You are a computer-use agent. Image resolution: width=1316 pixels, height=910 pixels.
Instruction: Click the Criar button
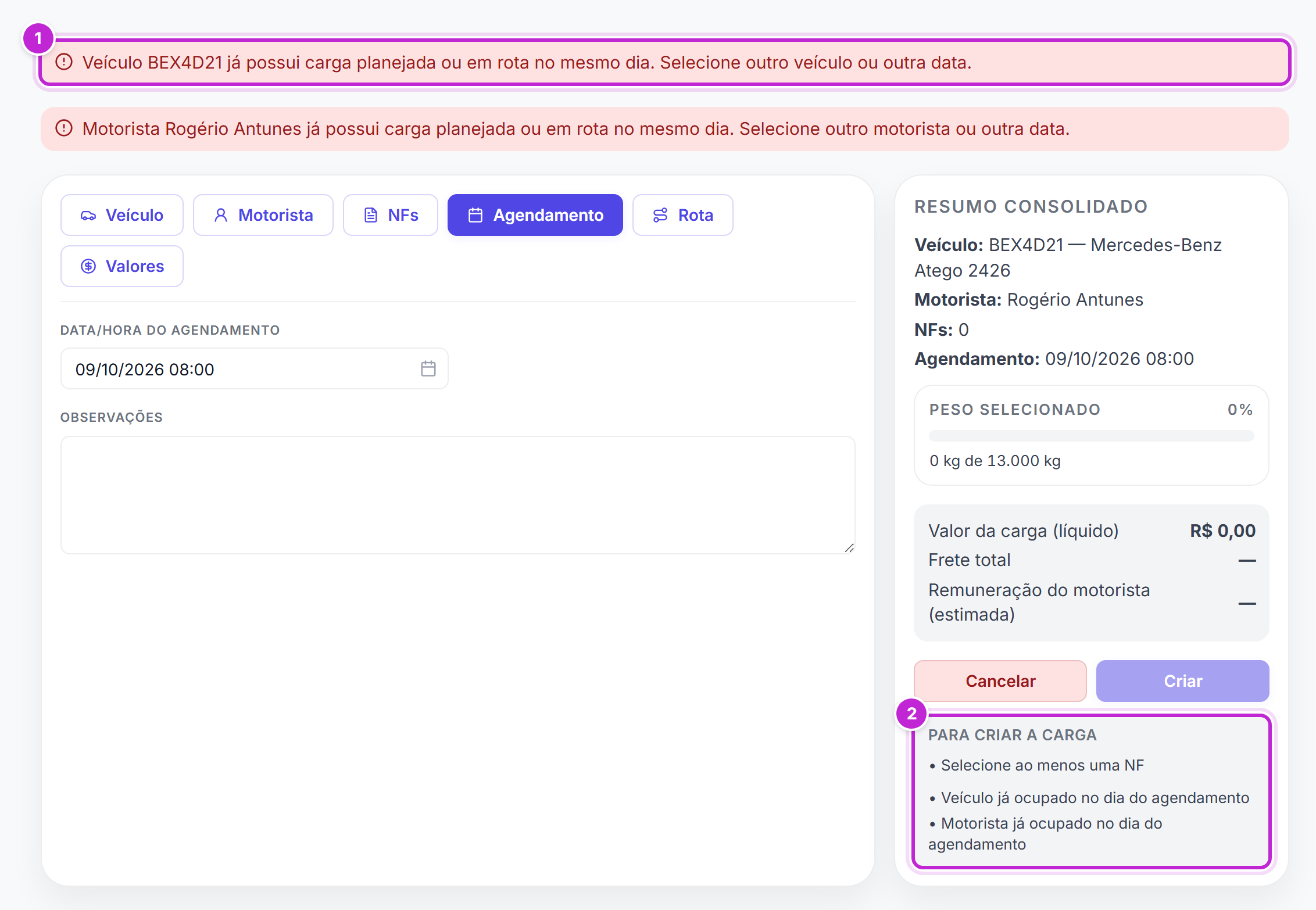pos(1183,681)
